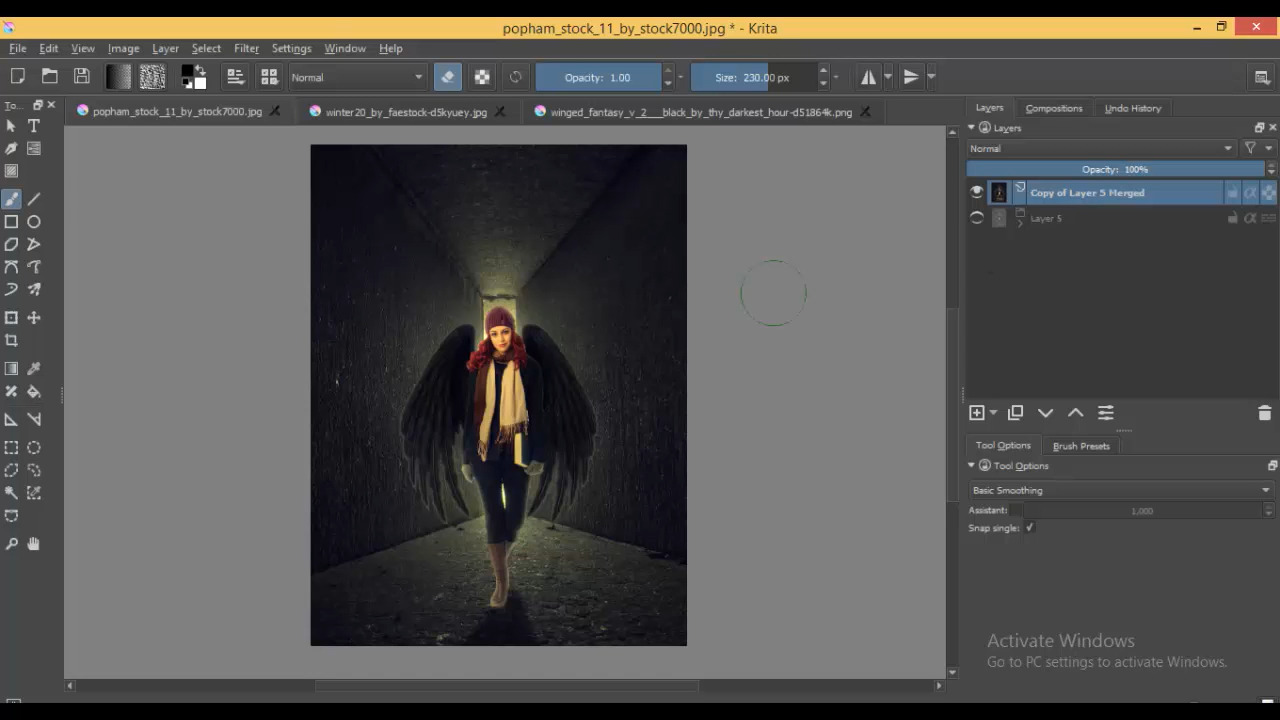Select the Zoom magnifier tool
Screen dimensions: 1280x720
(11, 544)
